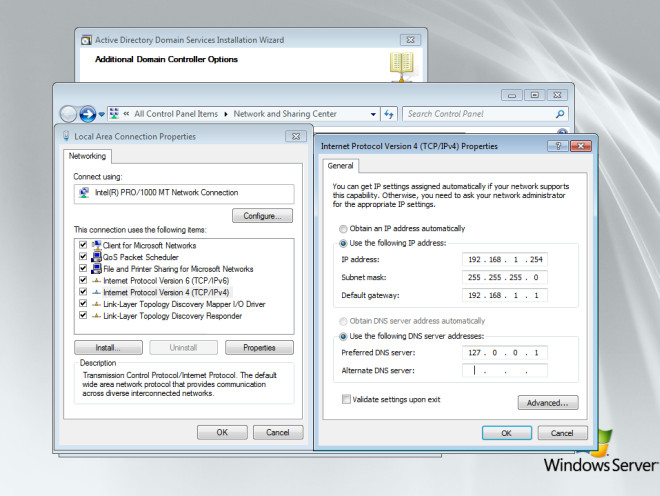Select Link-Layer Topology Discovery Responder text
Viewport: 660px width, 496px height.
click(x=173, y=316)
